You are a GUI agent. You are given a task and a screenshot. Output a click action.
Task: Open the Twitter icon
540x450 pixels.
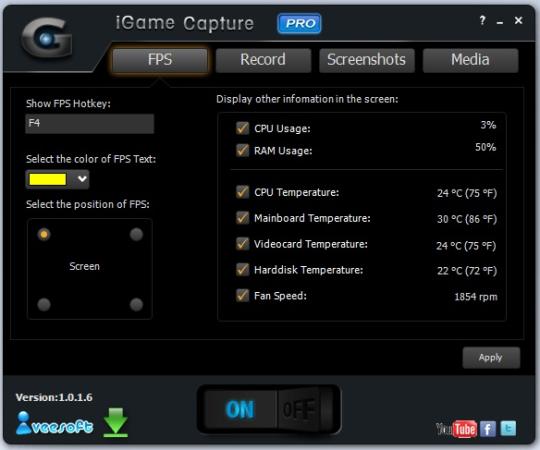pos(508,429)
